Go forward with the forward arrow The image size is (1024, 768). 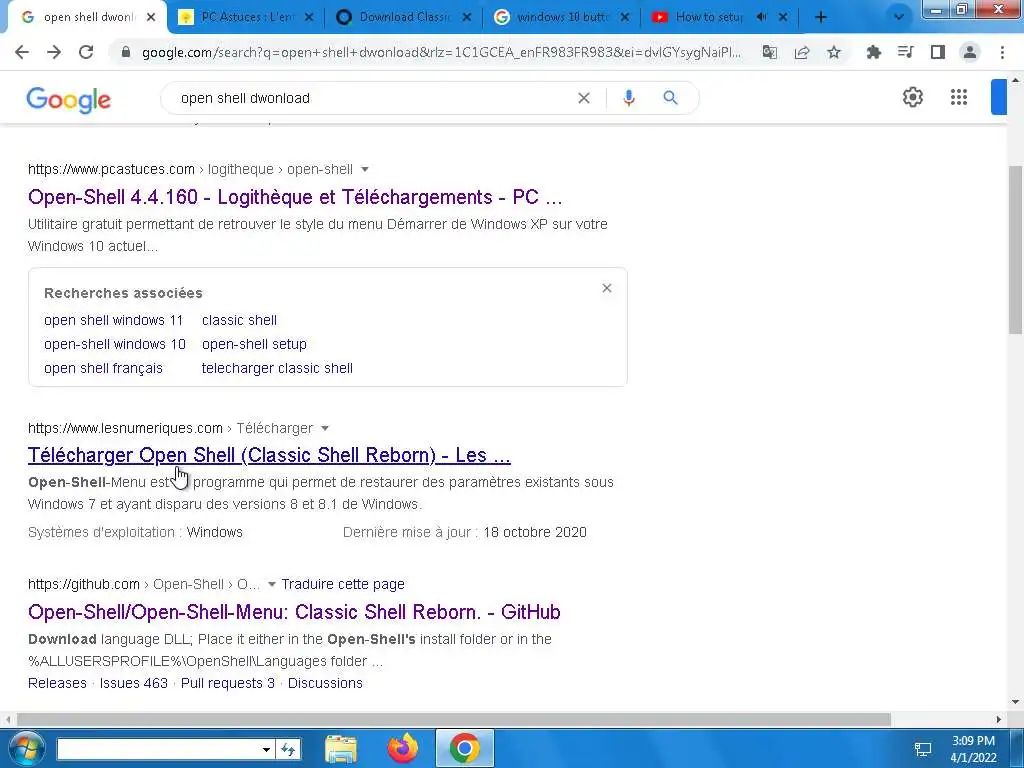54,52
